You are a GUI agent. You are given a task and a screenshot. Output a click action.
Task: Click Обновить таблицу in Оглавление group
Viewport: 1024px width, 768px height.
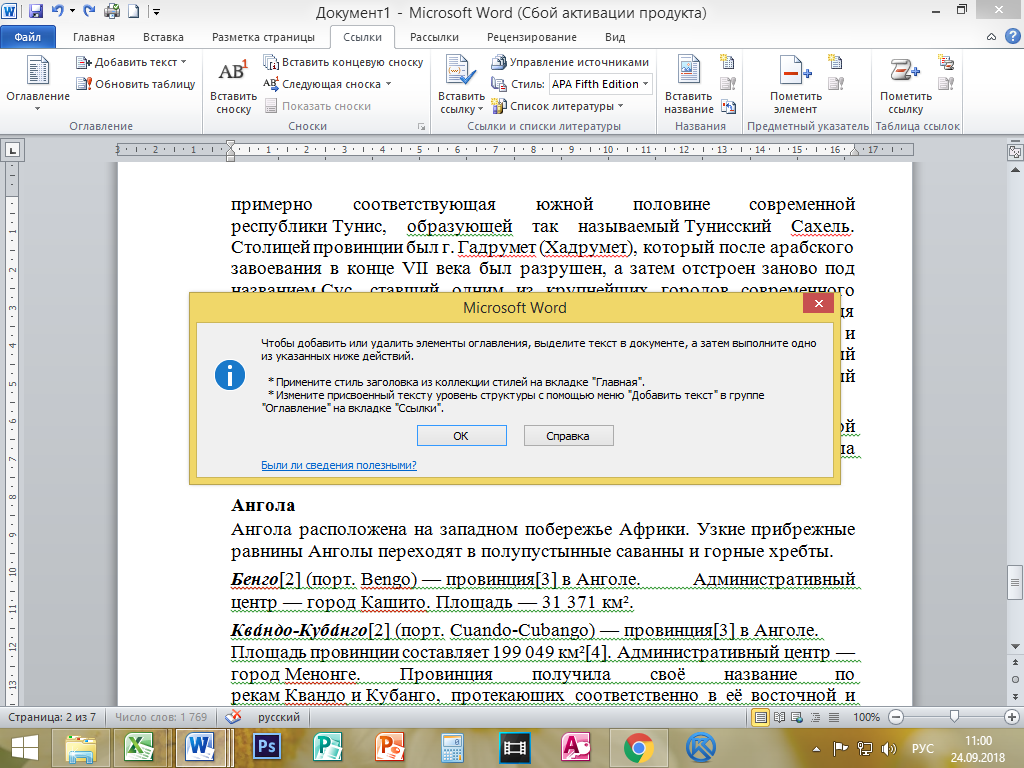(136, 84)
